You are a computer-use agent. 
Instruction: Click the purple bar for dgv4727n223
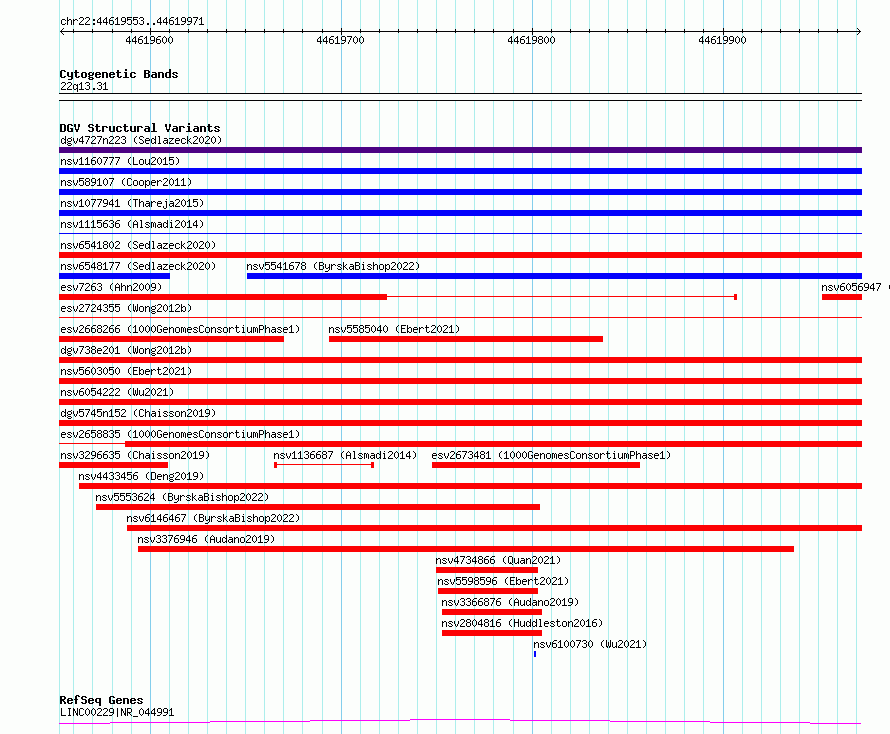point(460,150)
